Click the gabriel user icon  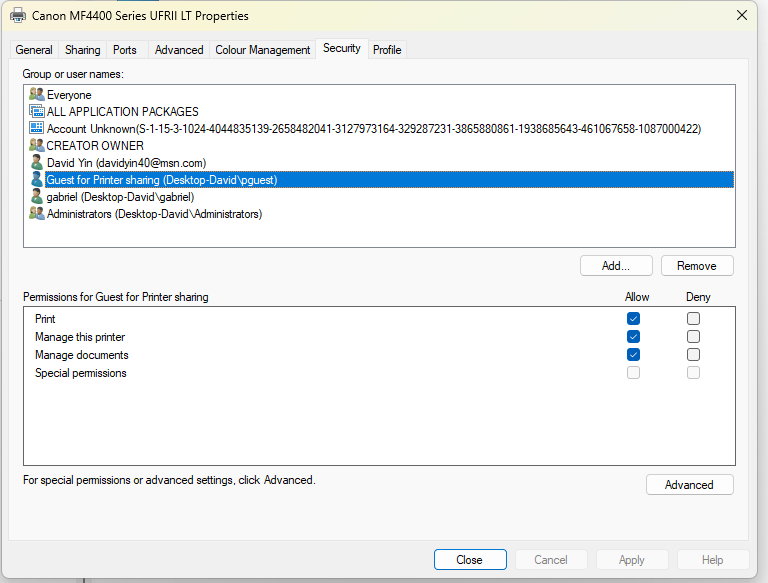[x=37, y=196]
